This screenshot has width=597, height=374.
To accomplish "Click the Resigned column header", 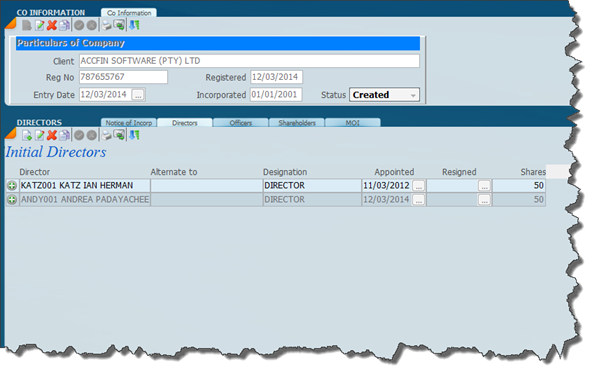I will (459, 172).
